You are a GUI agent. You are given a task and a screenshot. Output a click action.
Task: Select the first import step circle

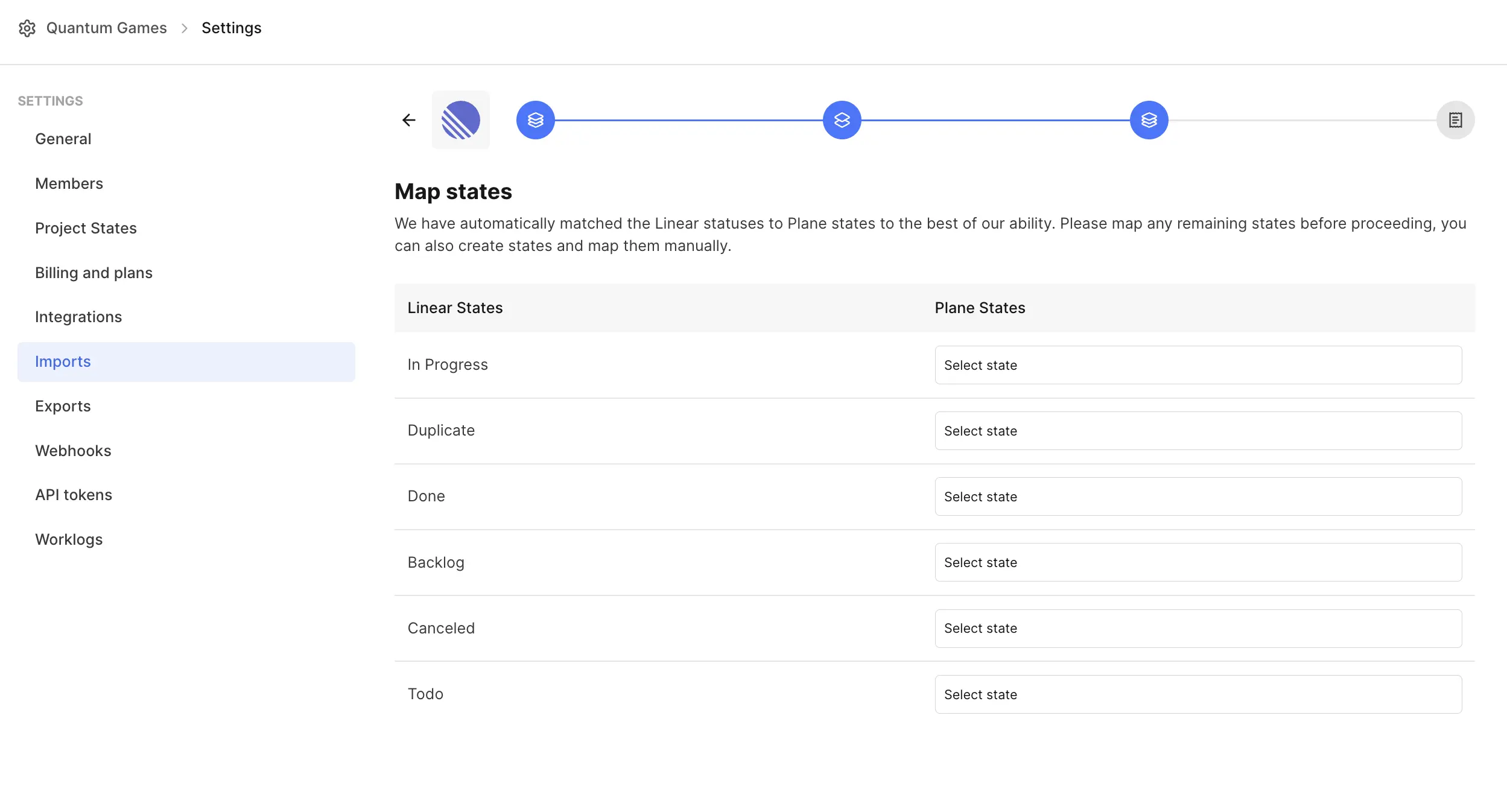[536, 120]
